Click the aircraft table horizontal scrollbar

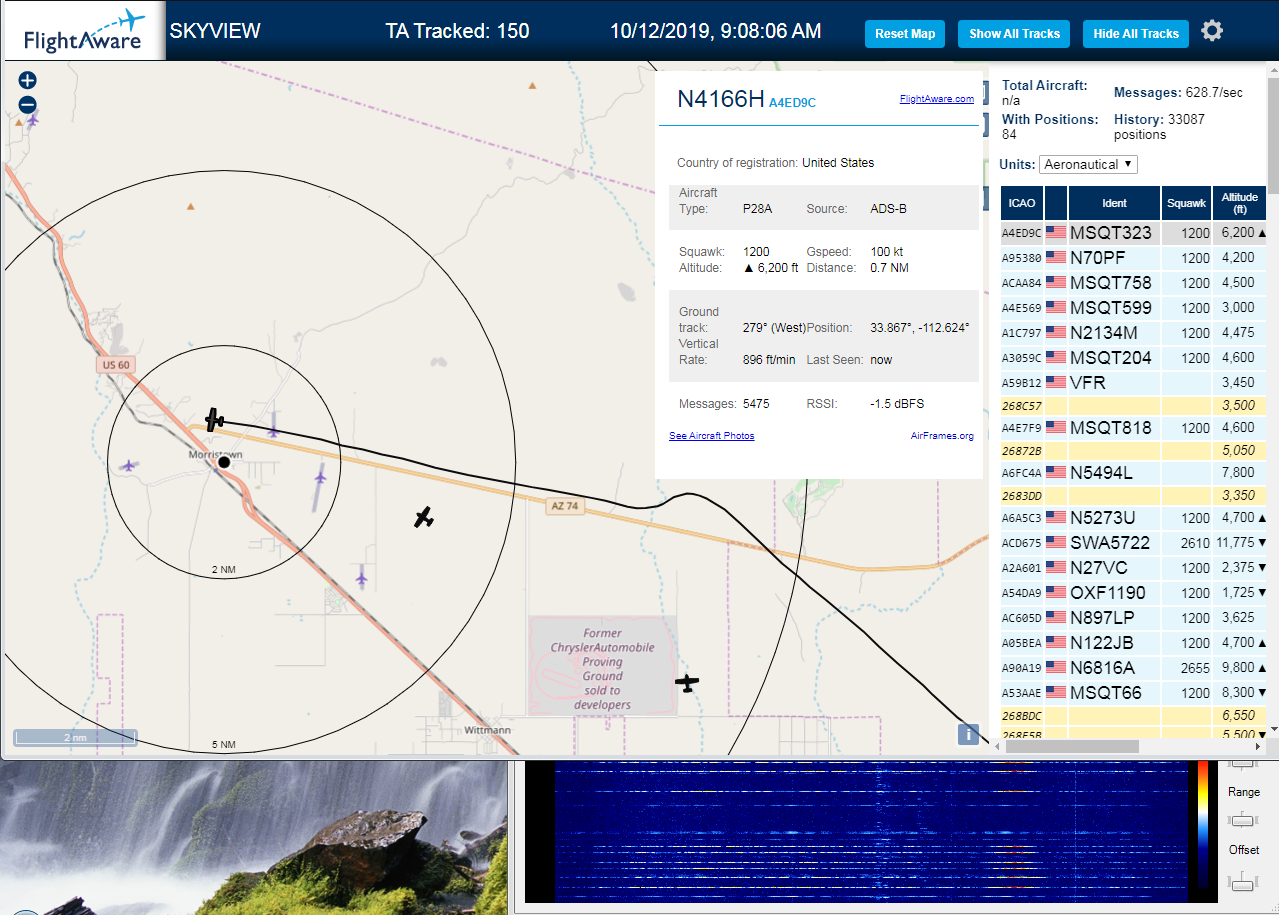pyautogui.click(x=1074, y=746)
